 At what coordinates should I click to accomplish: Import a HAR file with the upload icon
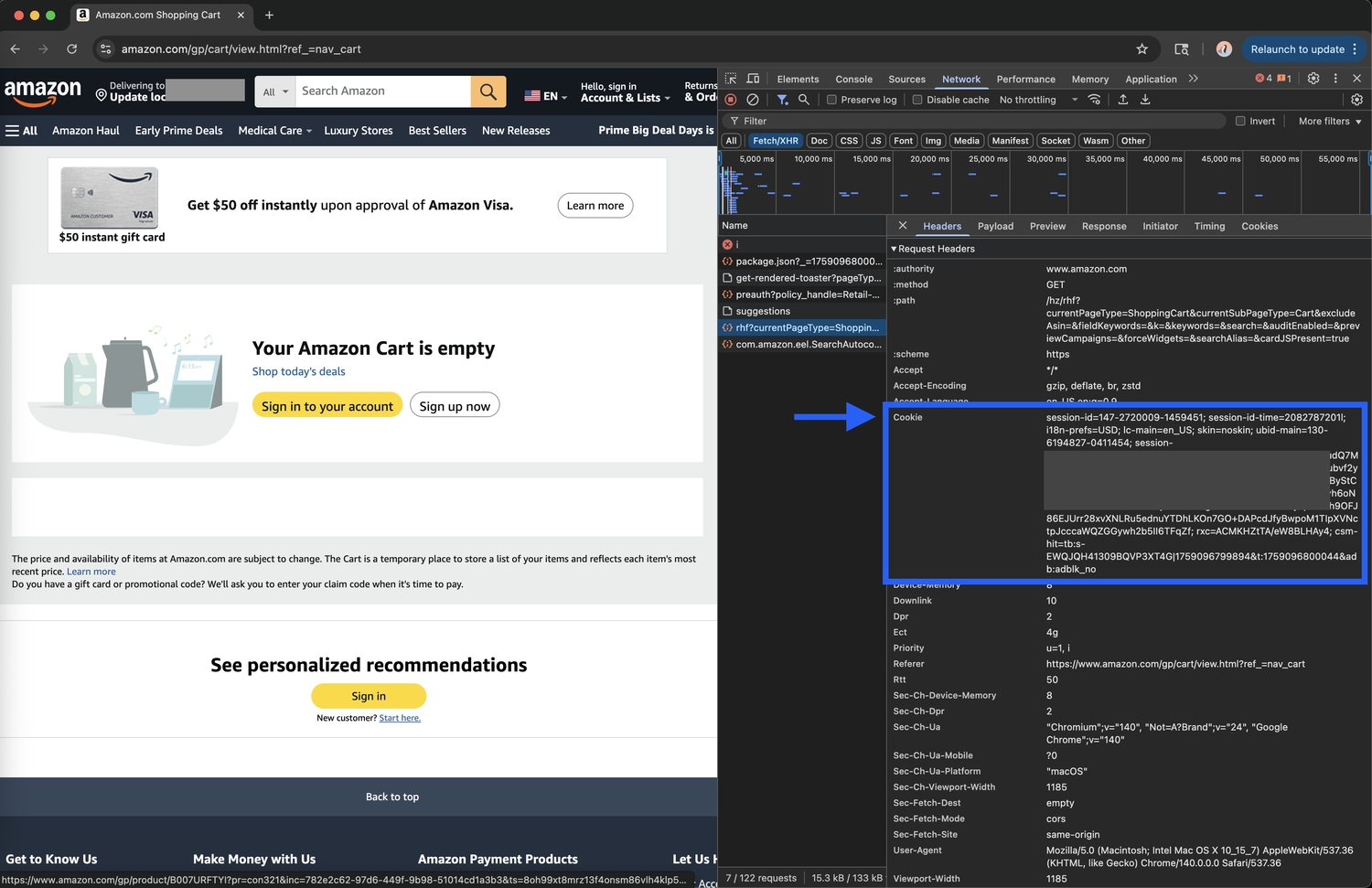(1123, 100)
